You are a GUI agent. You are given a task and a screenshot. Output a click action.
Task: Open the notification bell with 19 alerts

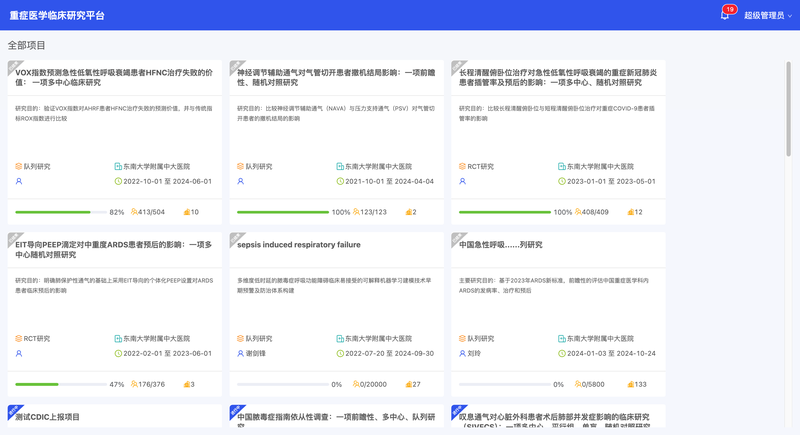coord(724,15)
